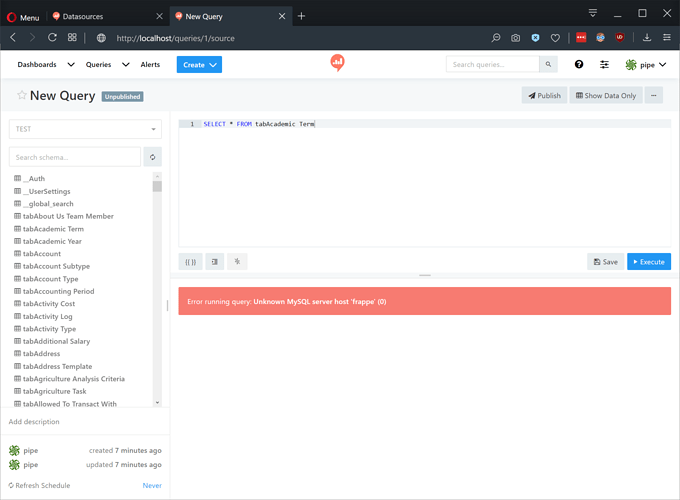Open the pipe user dropdown arrow
Viewport: 680px width, 500px height.
coord(663,65)
